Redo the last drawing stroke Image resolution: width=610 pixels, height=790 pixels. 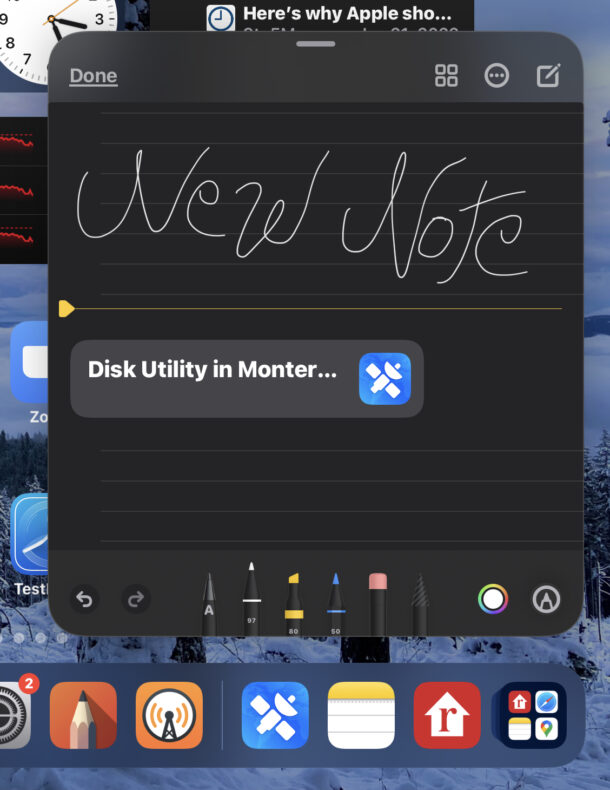[x=135, y=599]
